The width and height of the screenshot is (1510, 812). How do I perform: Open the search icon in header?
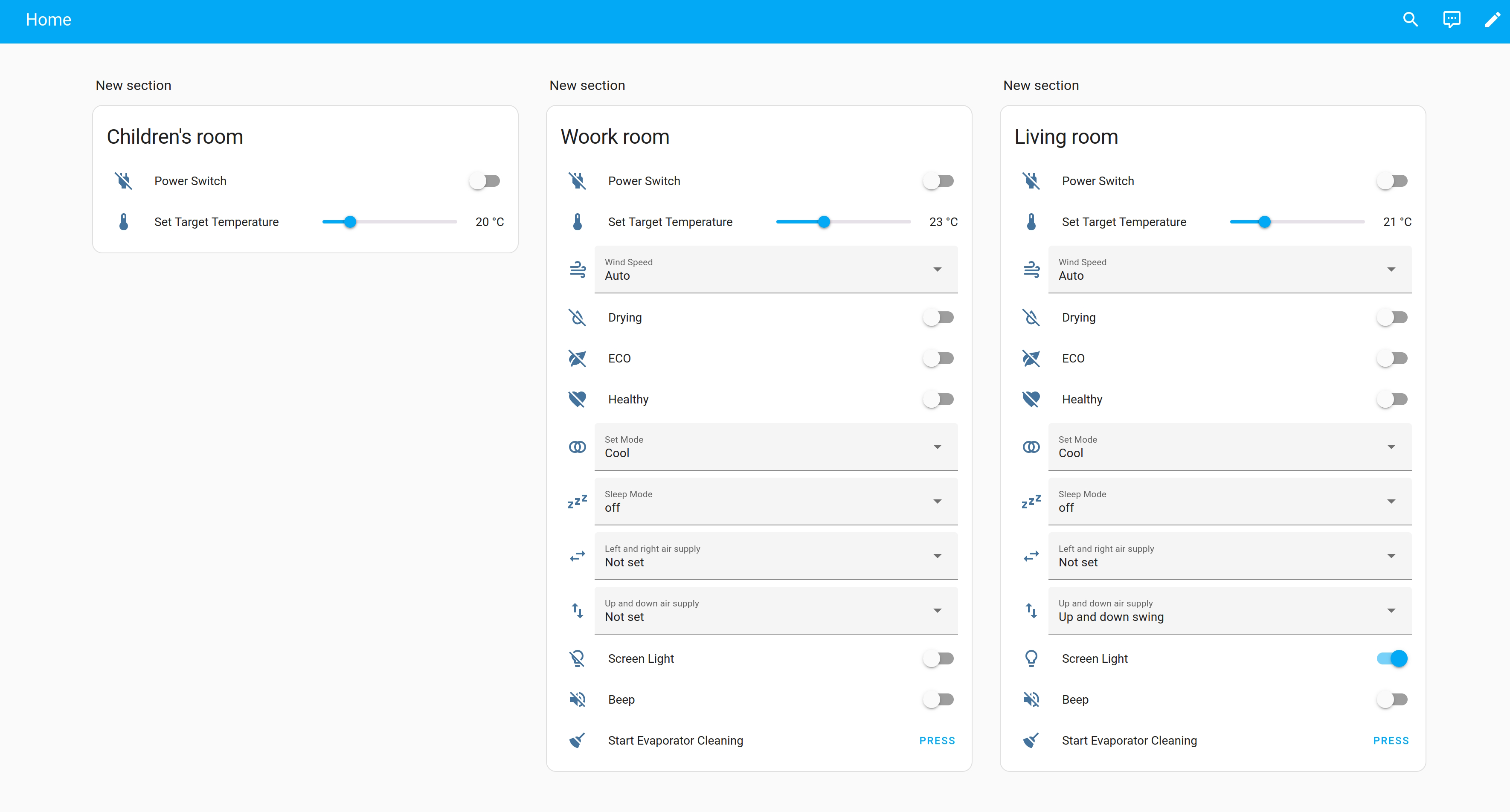pos(1410,20)
